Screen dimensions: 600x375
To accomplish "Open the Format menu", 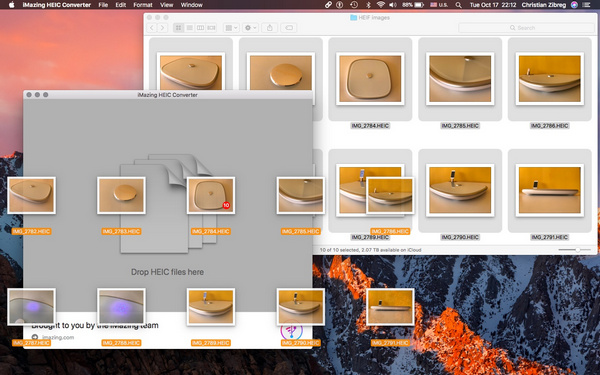I will click(x=143, y=5).
